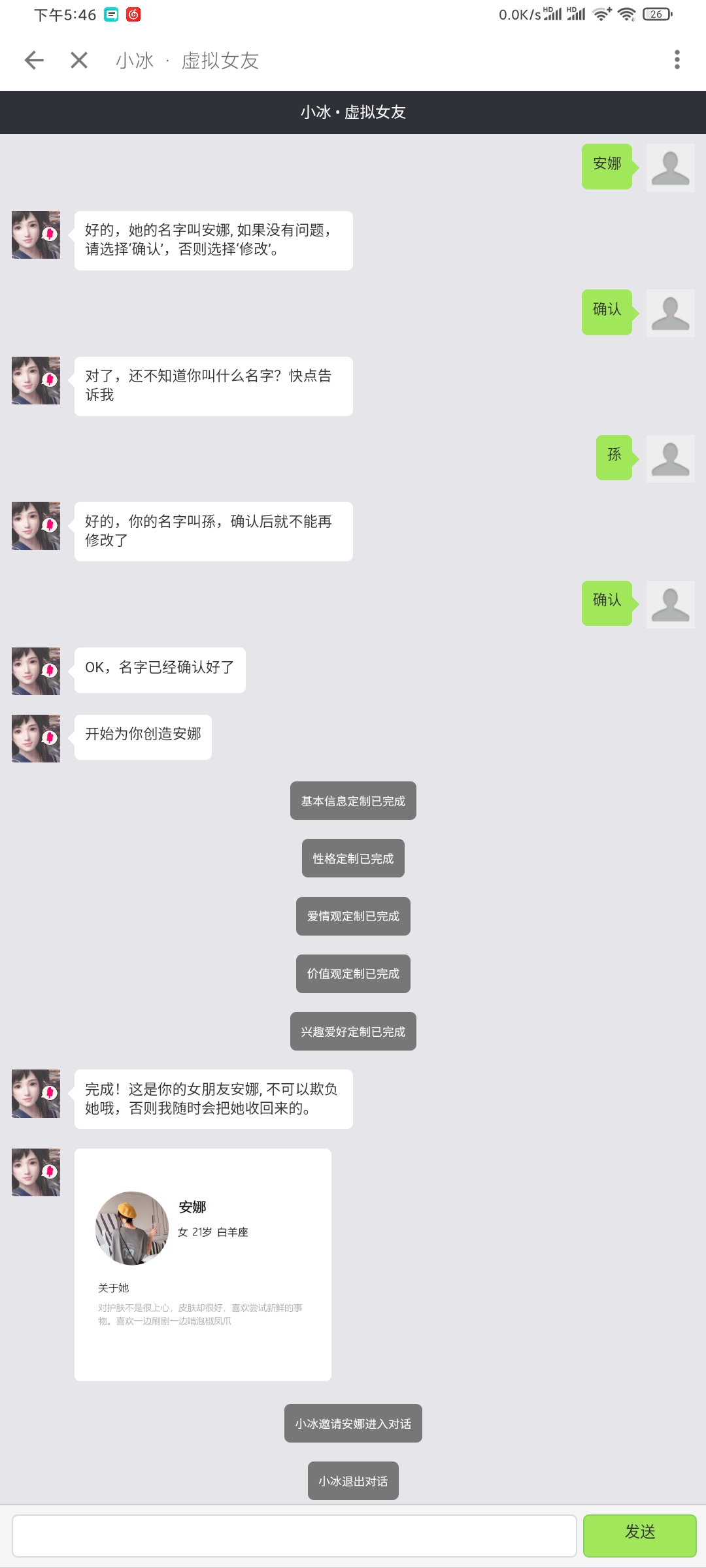Viewport: 706px width, 1568px height.
Task: Open the three-dot overflow menu
Action: tap(677, 59)
